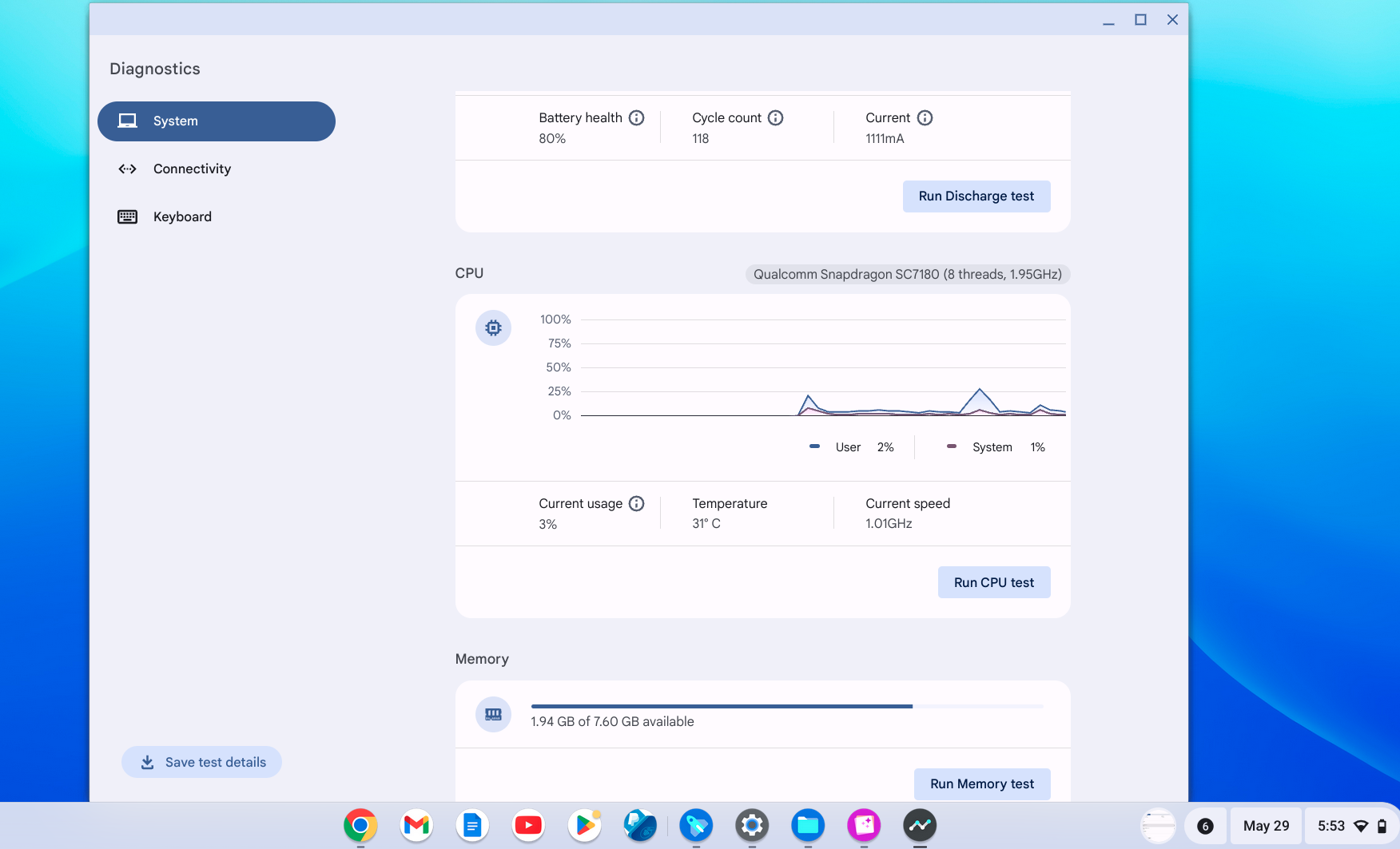Switch to the Connectivity section

click(x=192, y=169)
